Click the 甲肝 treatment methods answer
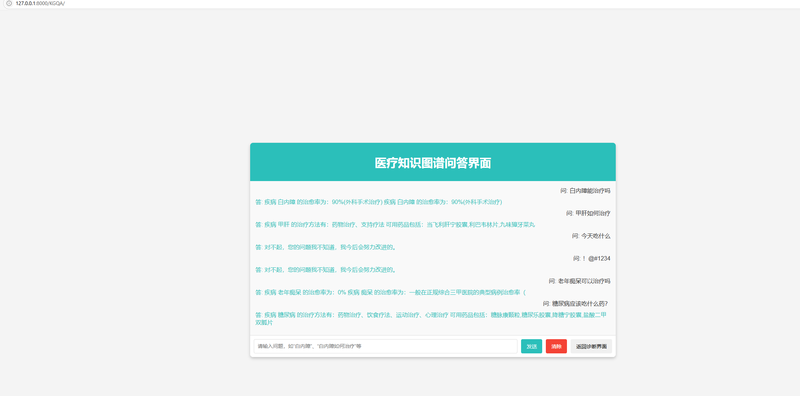 (395, 225)
